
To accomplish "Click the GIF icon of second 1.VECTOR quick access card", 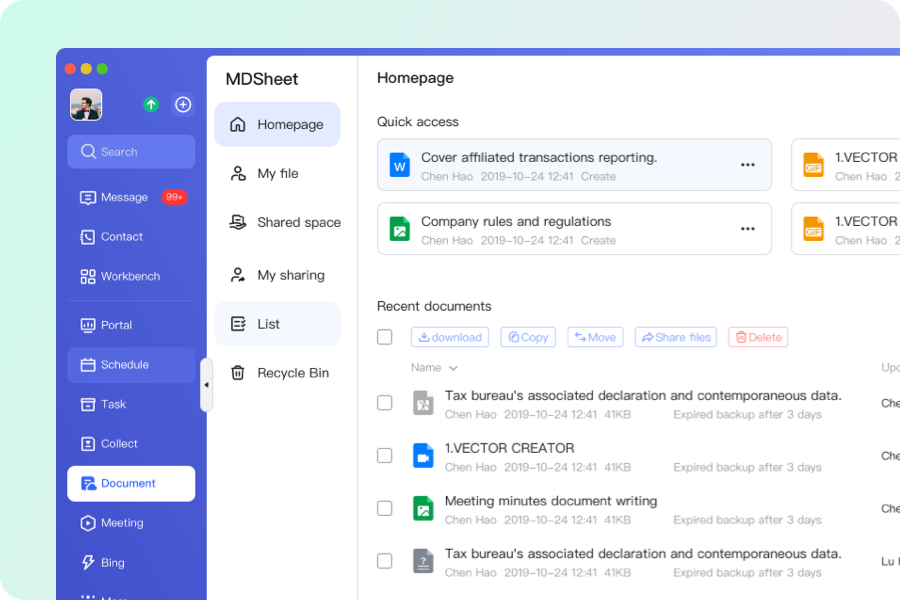I will (813, 229).
